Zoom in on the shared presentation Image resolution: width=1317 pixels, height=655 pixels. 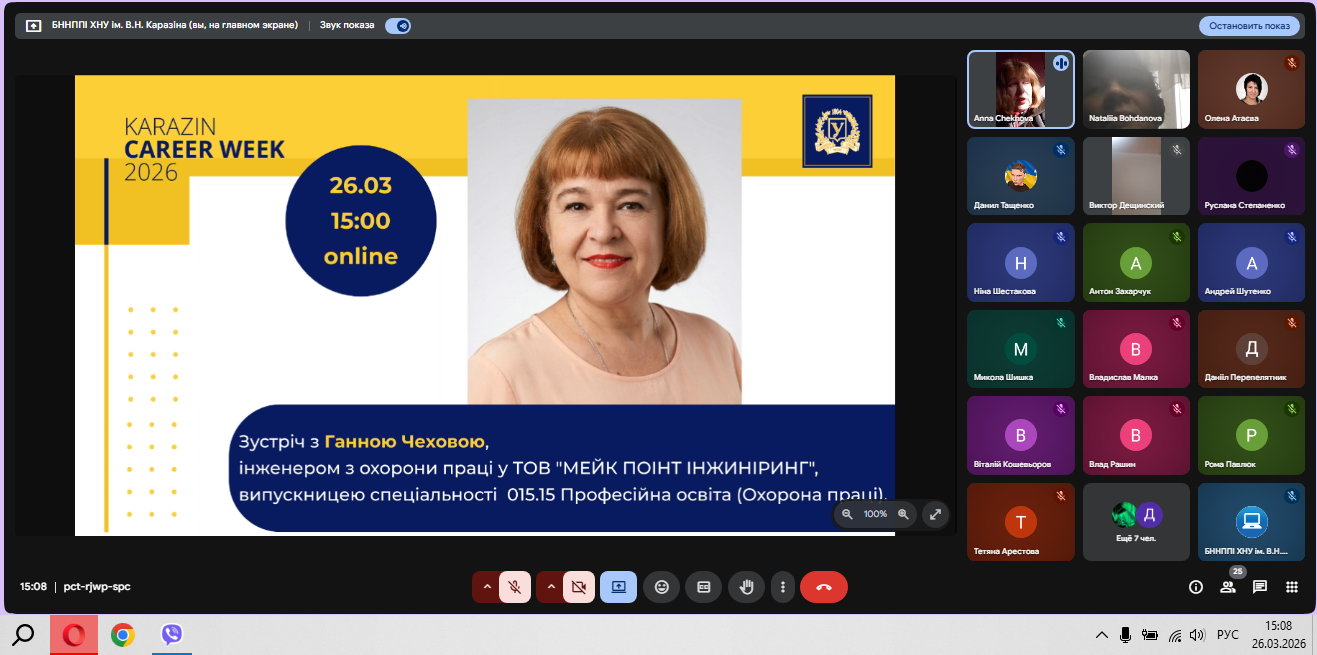pos(903,514)
